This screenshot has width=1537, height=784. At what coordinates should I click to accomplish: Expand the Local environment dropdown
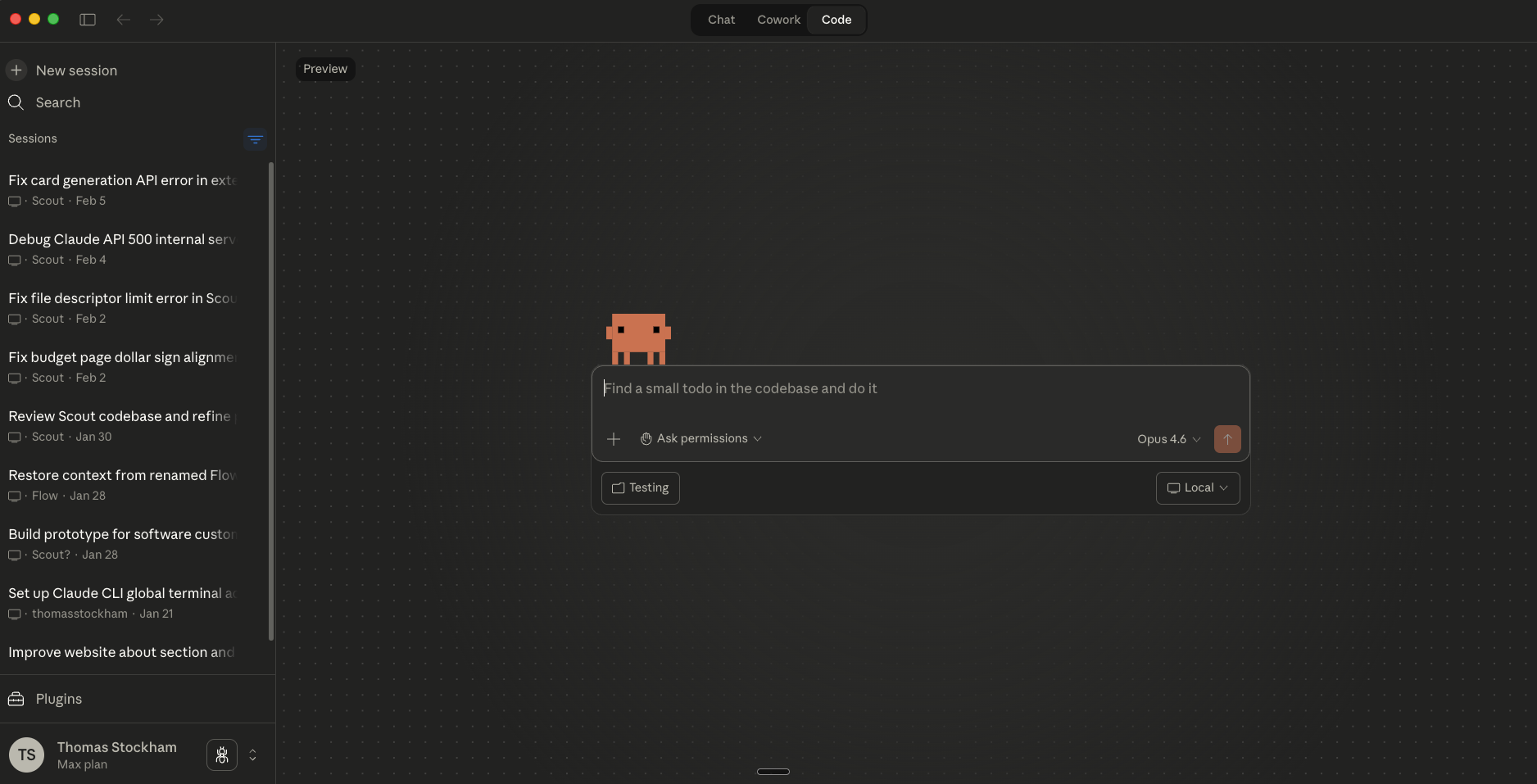tap(1197, 488)
